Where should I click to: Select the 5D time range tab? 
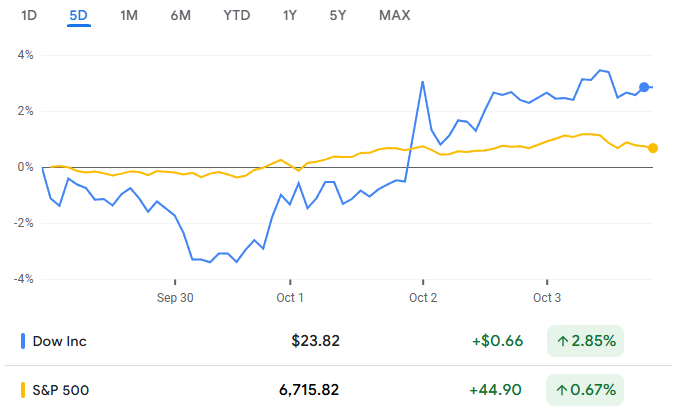click(x=79, y=15)
